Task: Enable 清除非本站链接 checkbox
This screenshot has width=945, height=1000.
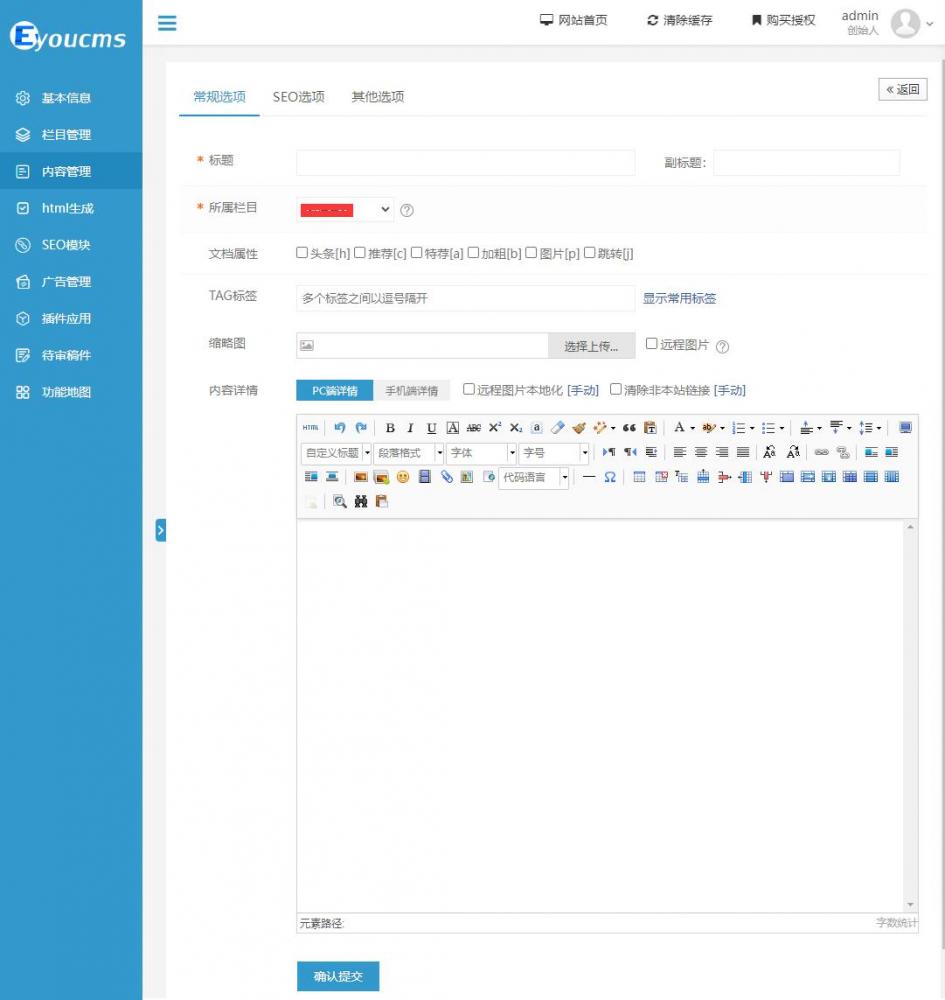Action: coord(615,389)
